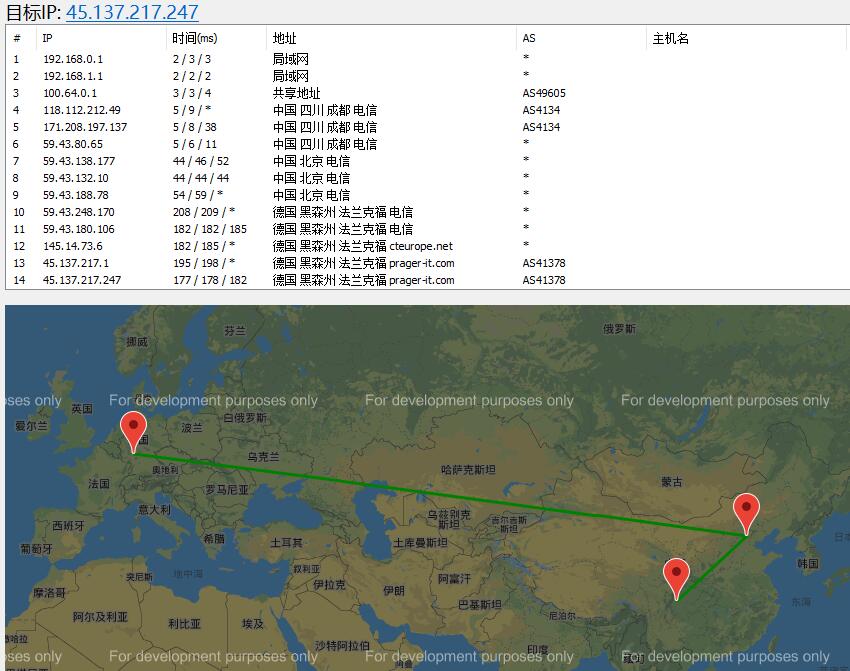
Task: Click the 主机名 column header
Action: tap(671, 38)
